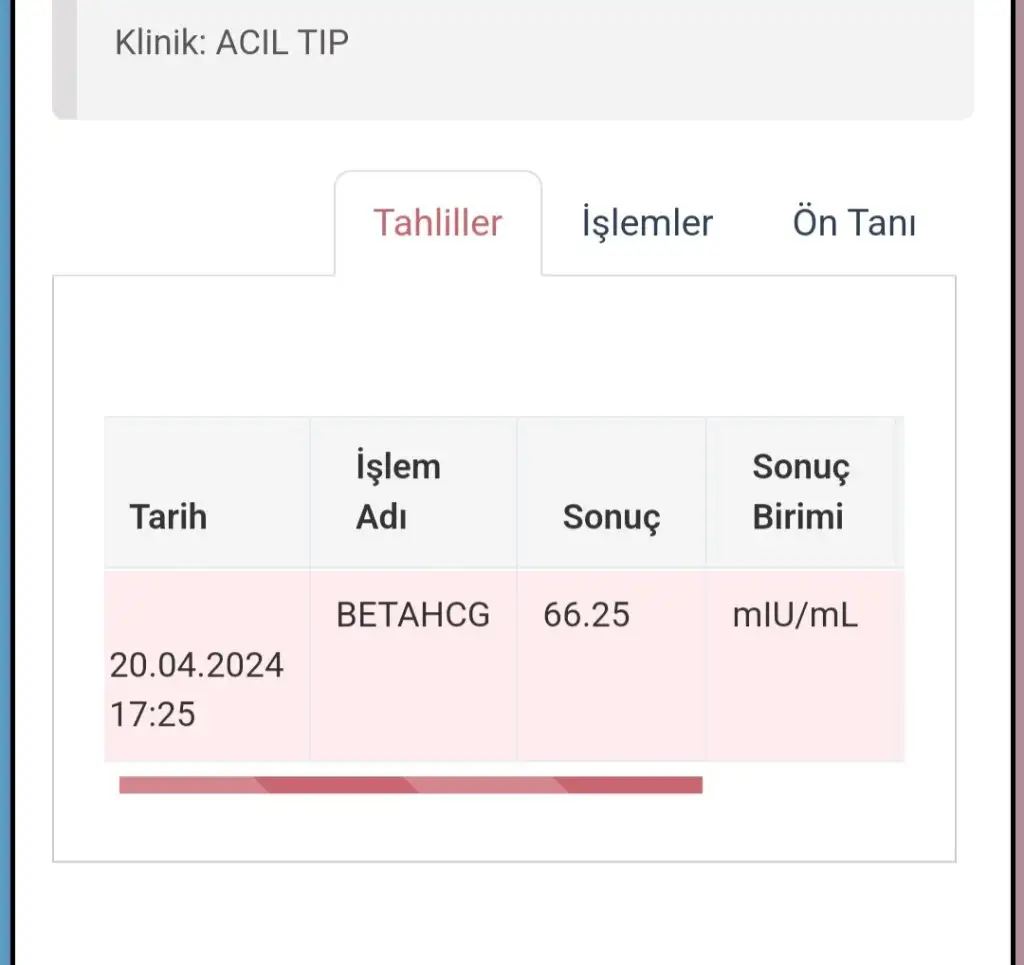Viewport: 1024px width, 965px height.
Task: Click the 17:25 time value
Action: (153, 714)
